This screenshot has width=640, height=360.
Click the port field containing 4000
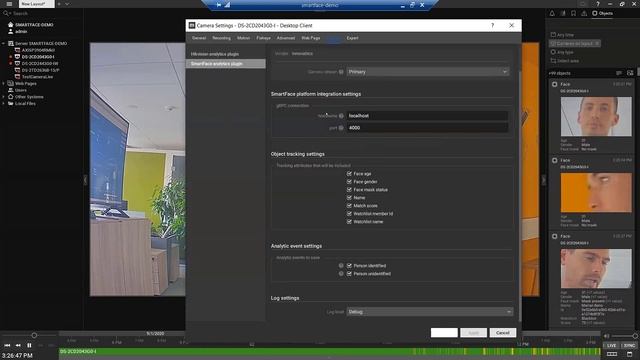point(427,128)
